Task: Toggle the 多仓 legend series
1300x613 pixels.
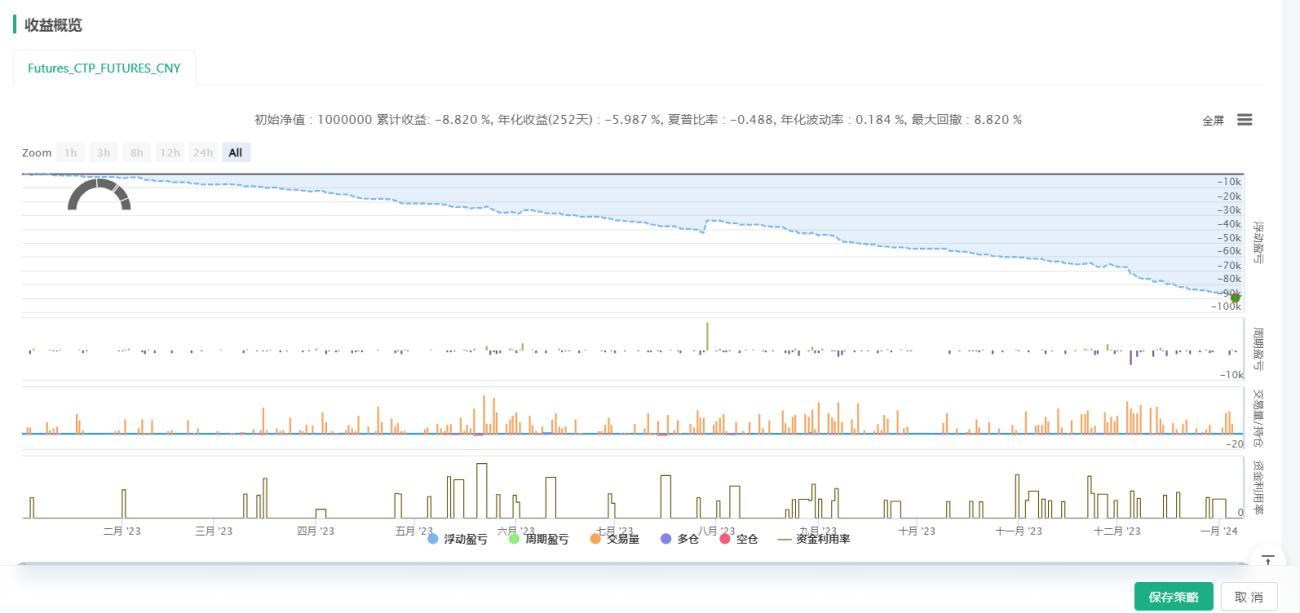Action: pos(680,539)
